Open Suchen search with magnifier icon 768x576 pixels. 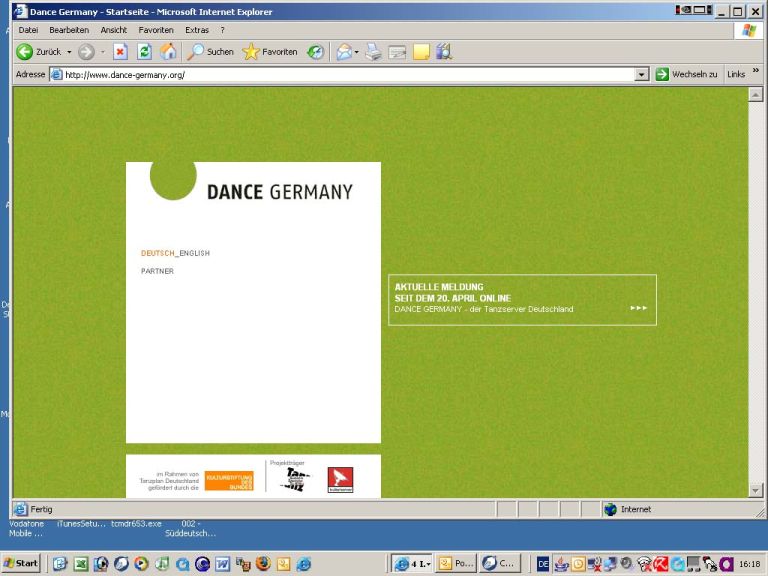coord(210,51)
